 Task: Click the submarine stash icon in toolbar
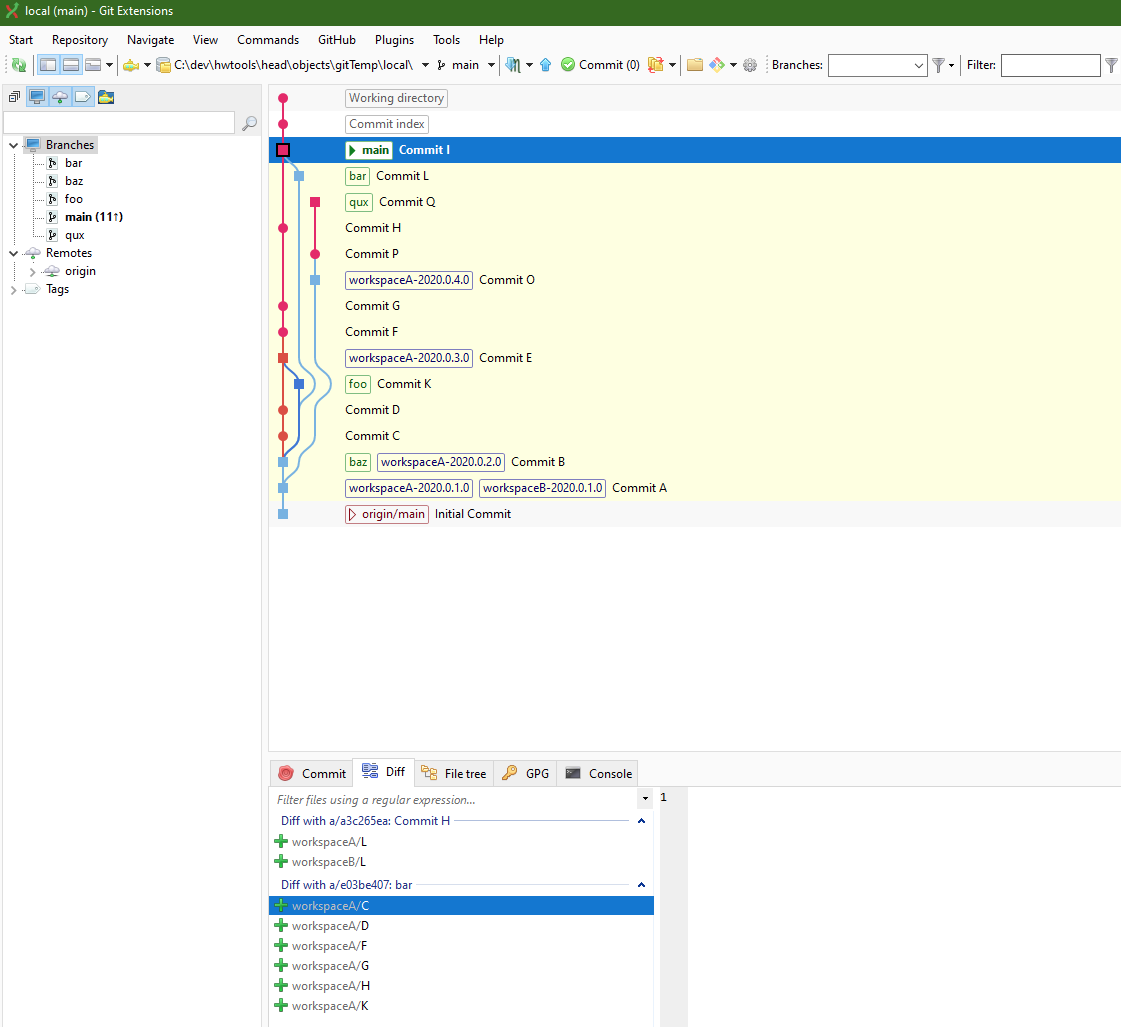[x=131, y=65]
